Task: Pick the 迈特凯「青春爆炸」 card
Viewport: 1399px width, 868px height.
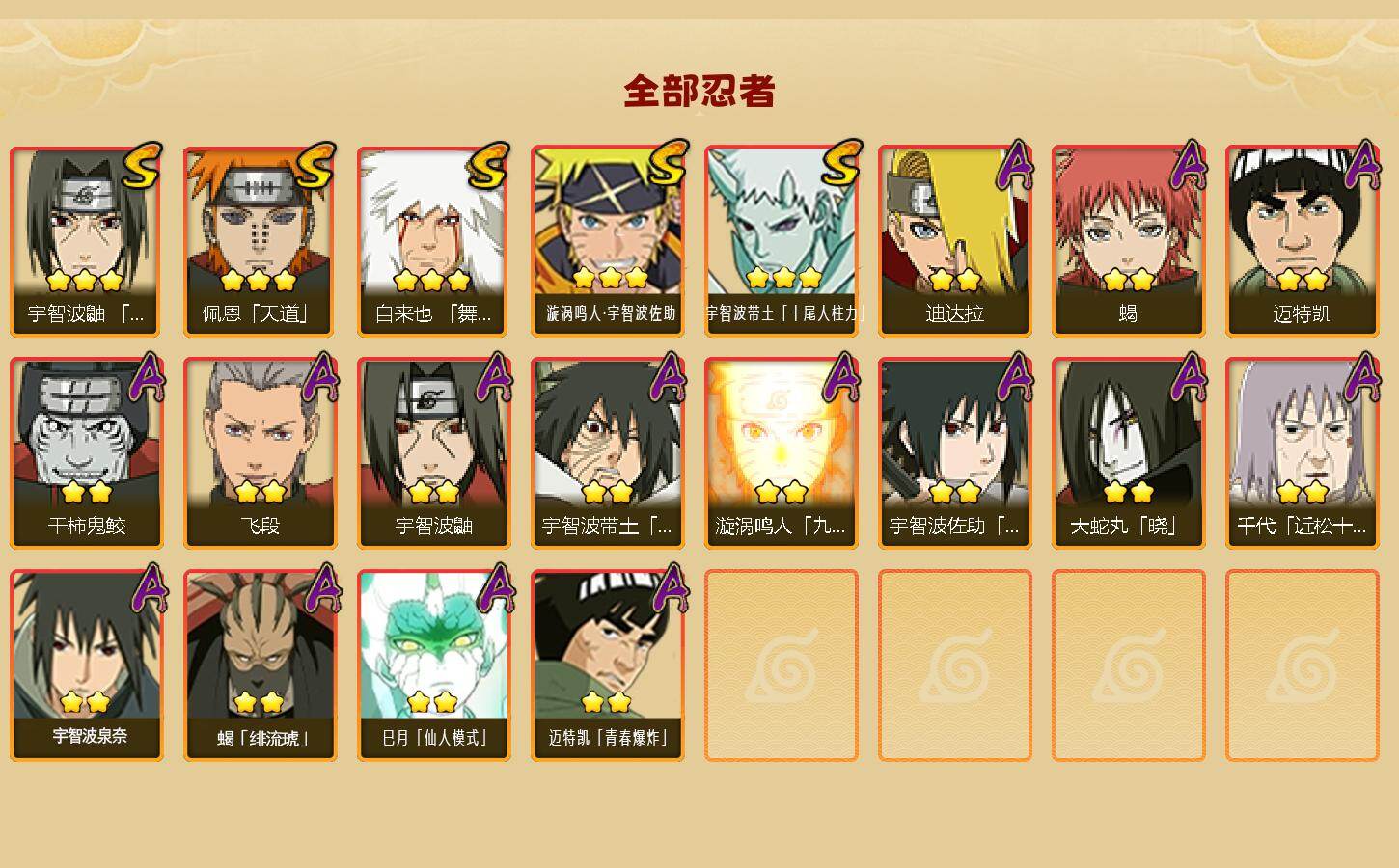Action: (x=607, y=665)
